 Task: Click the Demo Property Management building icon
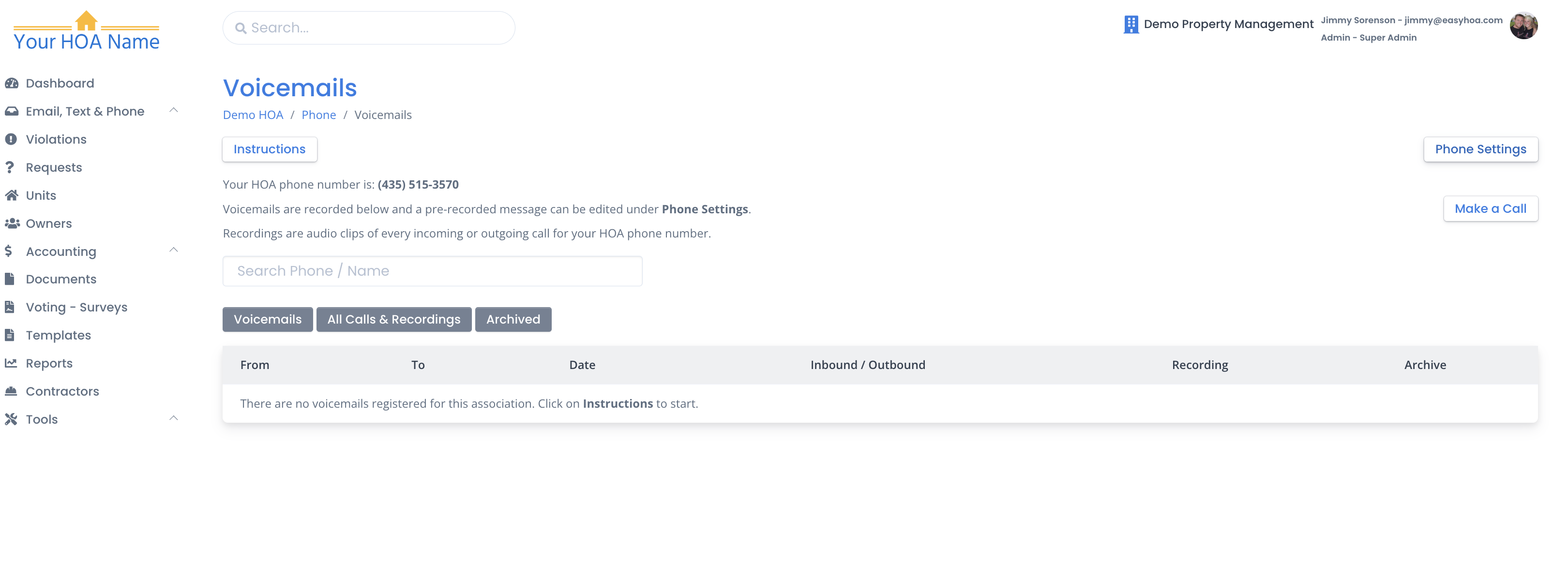[x=1131, y=24]
